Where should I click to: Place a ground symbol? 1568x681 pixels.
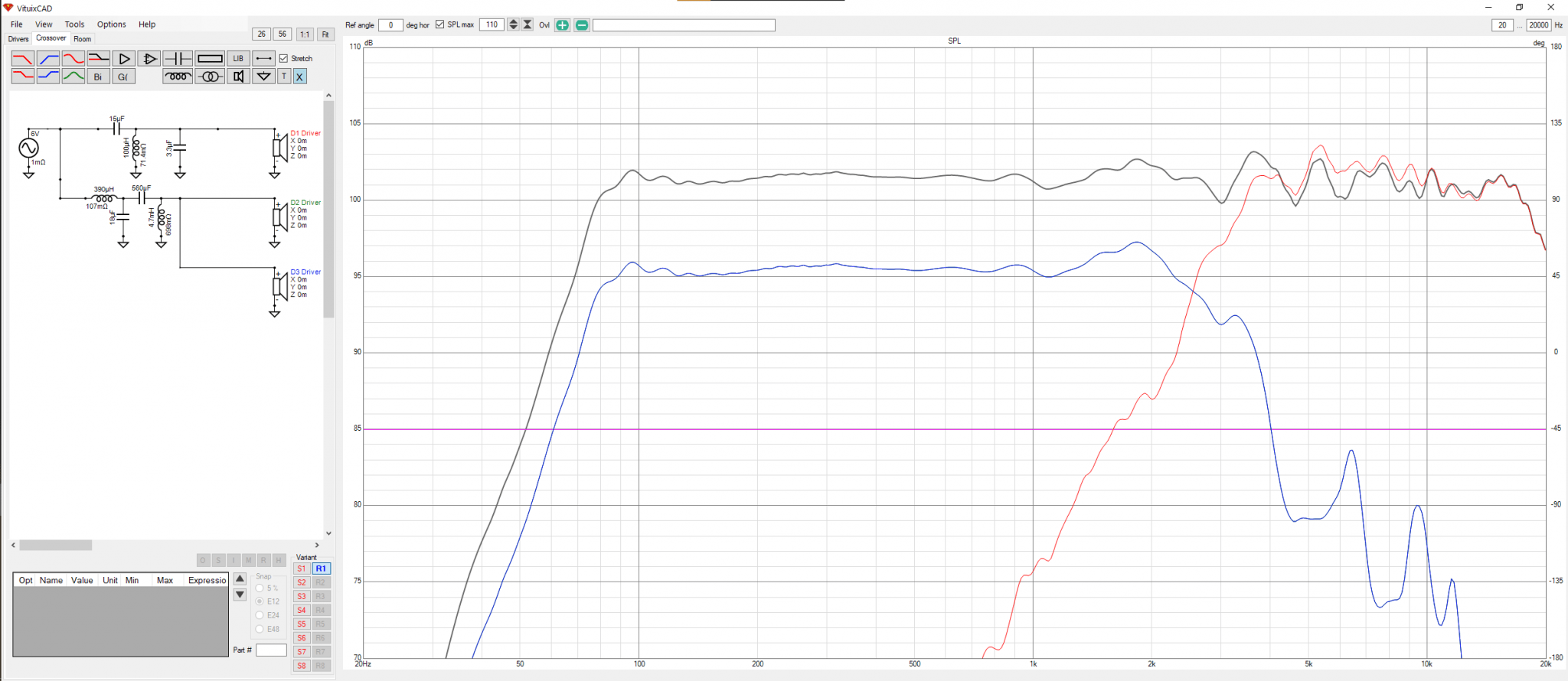263,76
